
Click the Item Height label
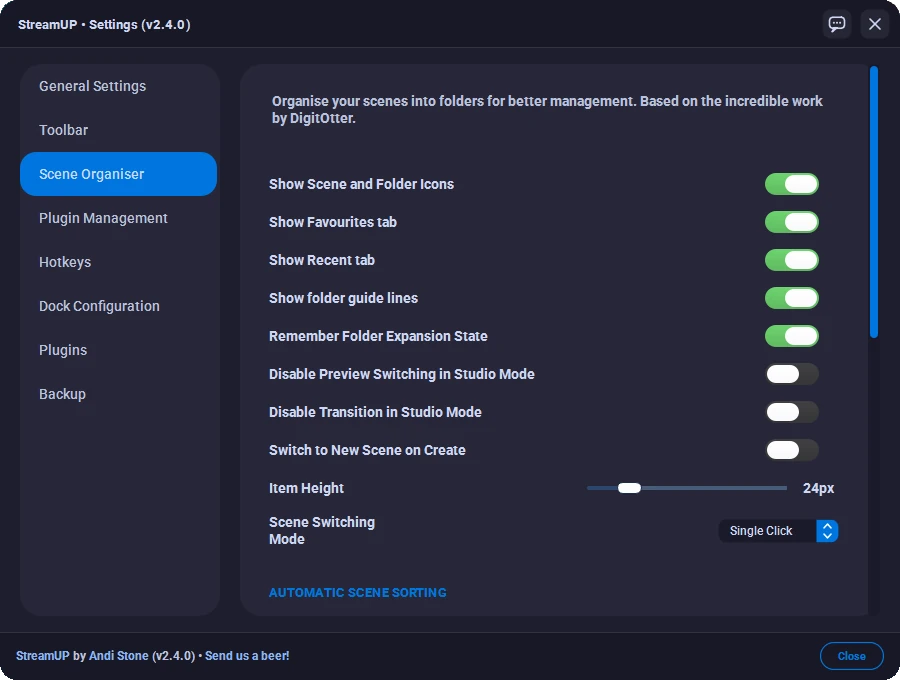point(307,488)
